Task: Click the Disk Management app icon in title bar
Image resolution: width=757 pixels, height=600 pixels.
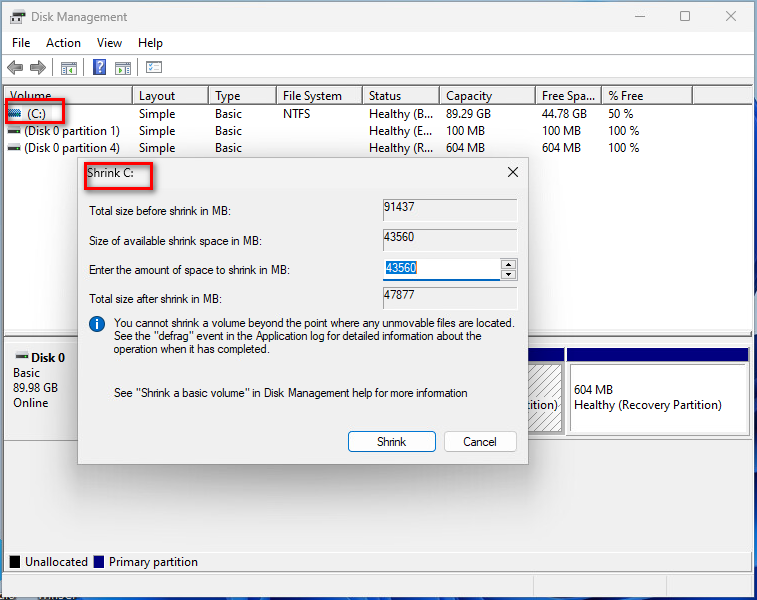Action: pos(17,17)
